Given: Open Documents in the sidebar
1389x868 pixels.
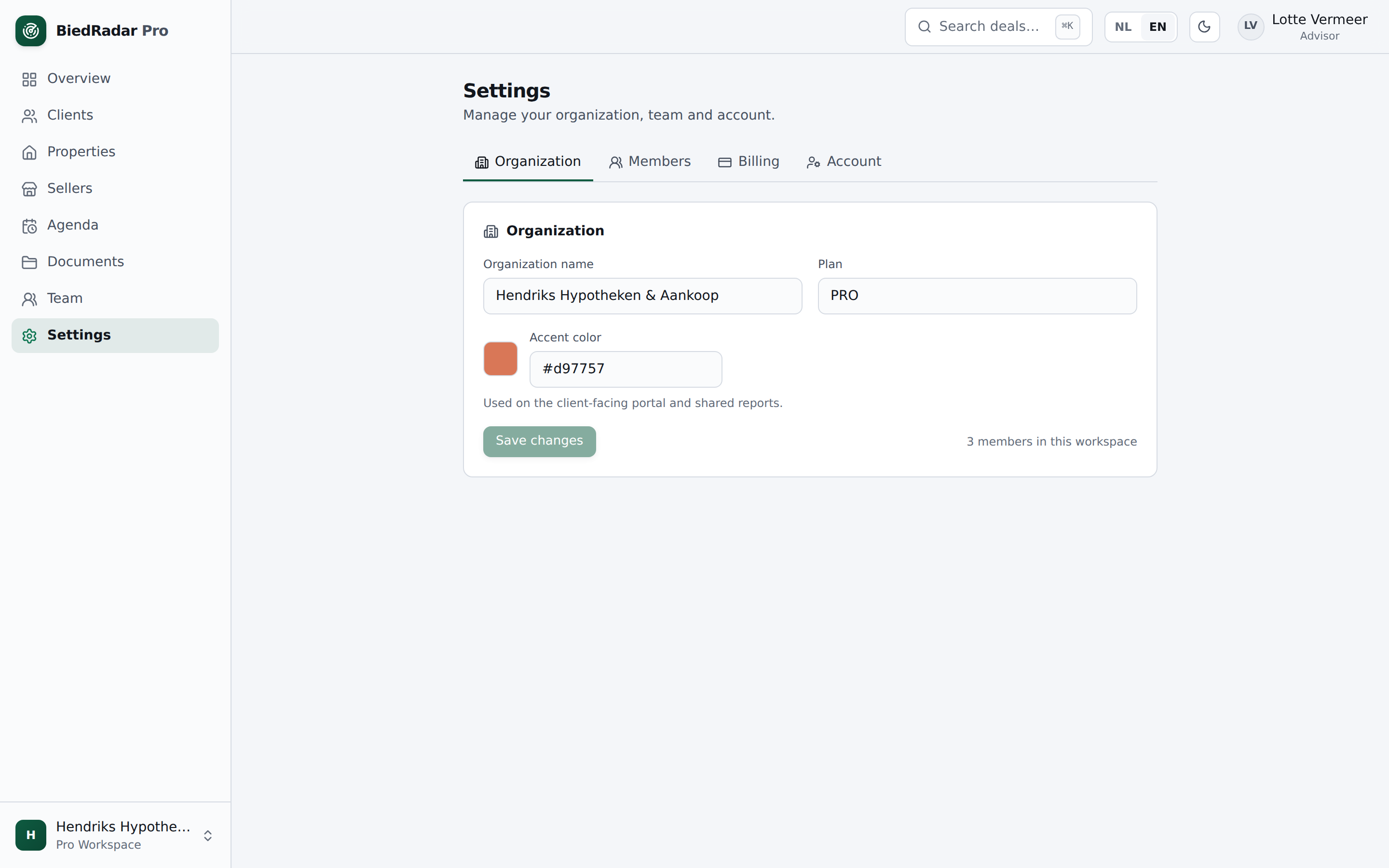Looking at the screenshot, I should pyautogui.click(x=115, y=262).
